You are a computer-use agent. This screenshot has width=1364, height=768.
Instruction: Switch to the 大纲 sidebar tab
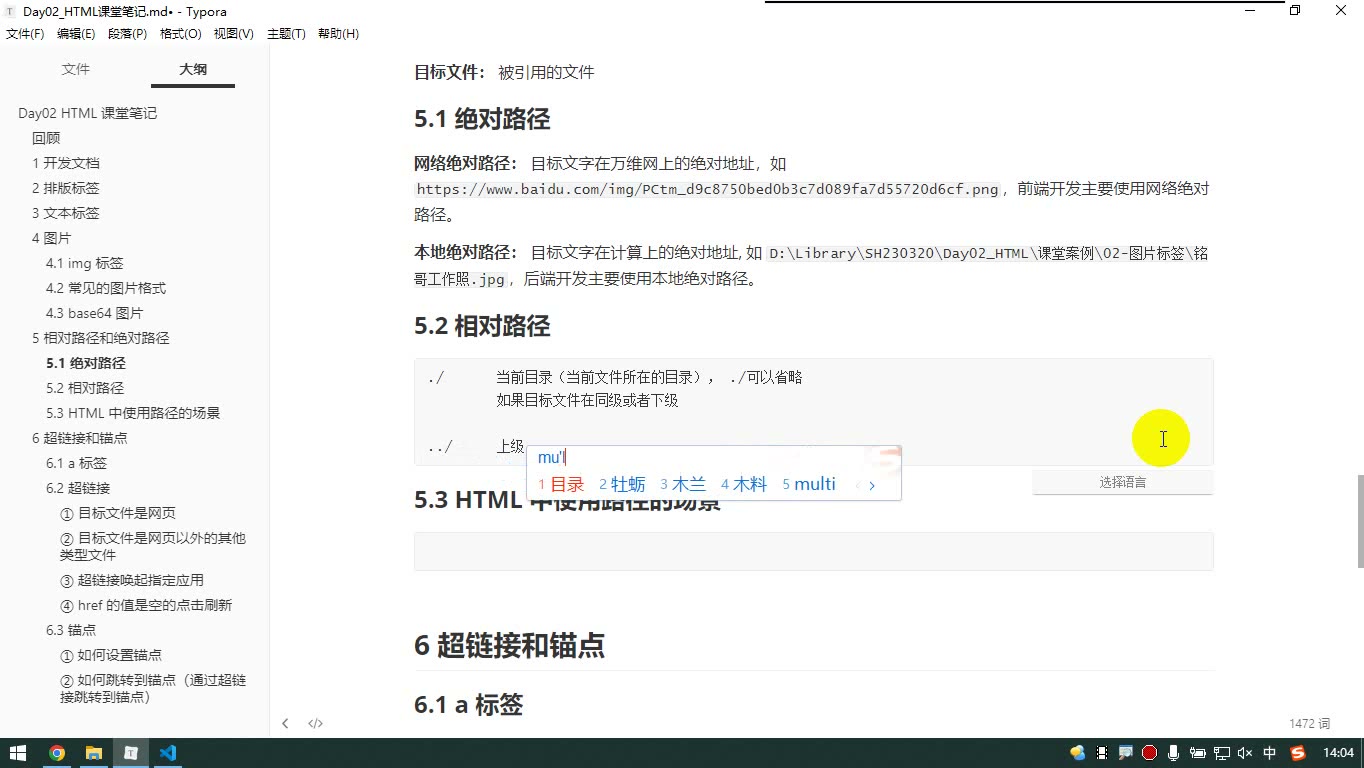[x=193, y=69]
